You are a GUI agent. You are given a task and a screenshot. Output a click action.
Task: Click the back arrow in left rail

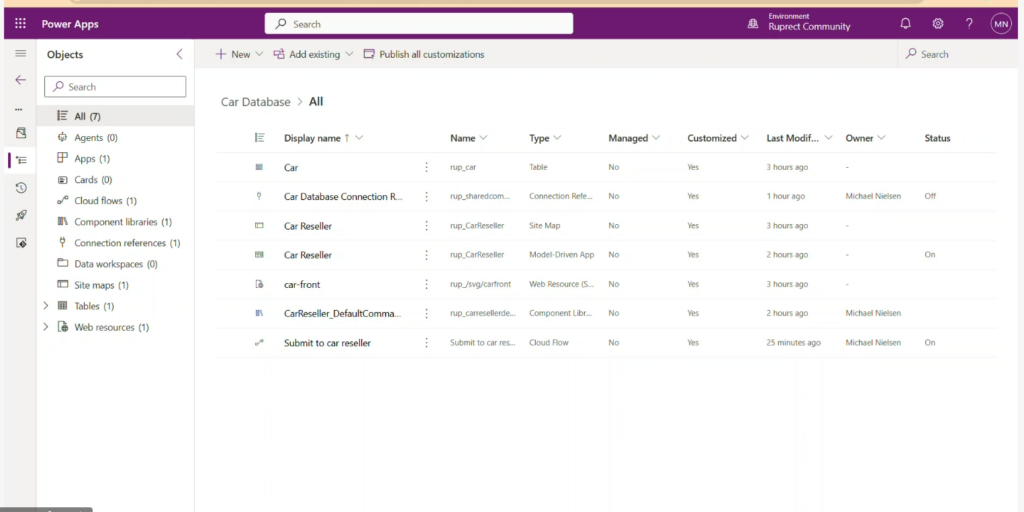click(x=20, y=80)
